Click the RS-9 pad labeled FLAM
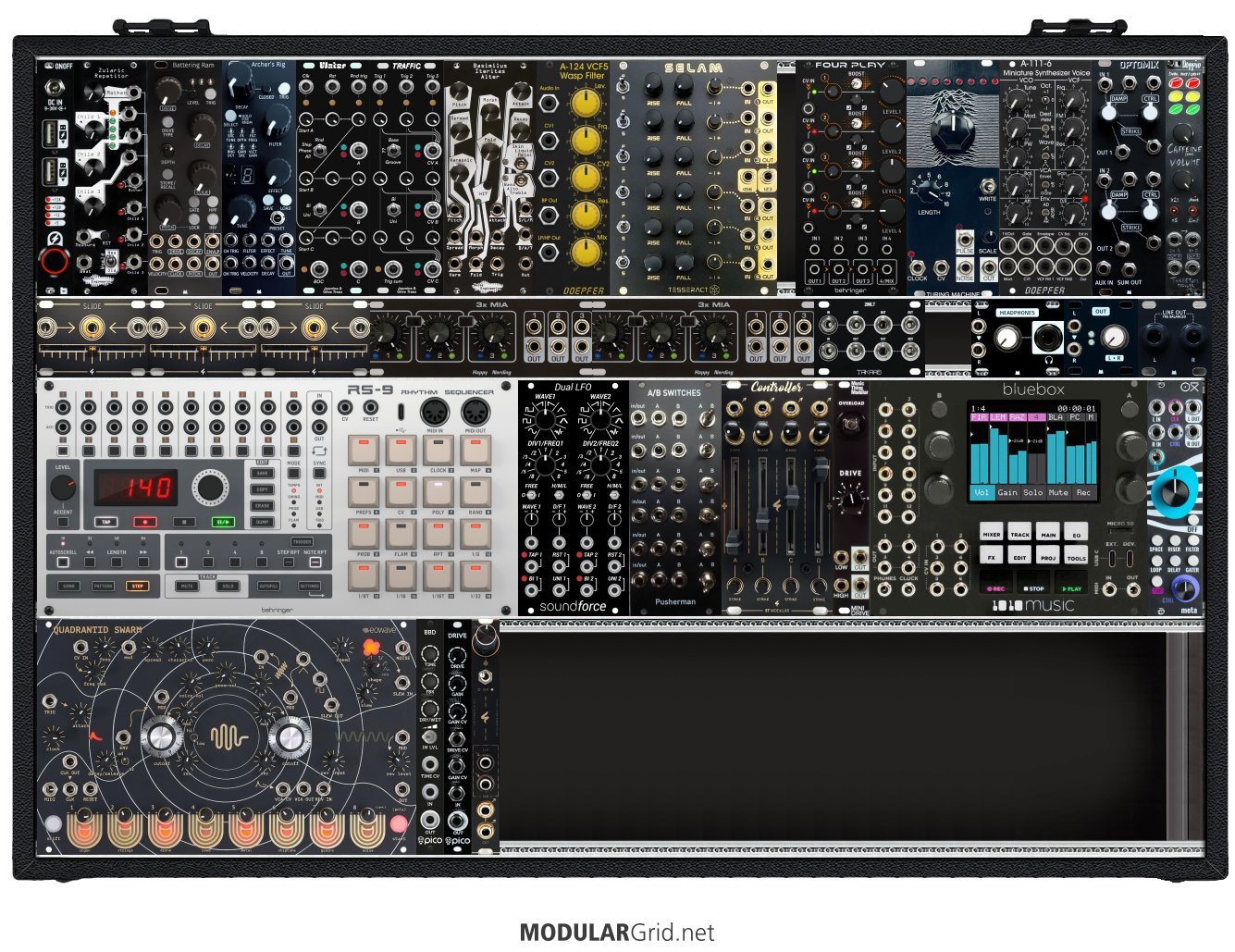This screenshot has height=952, width=1235. tap(401, 534)
